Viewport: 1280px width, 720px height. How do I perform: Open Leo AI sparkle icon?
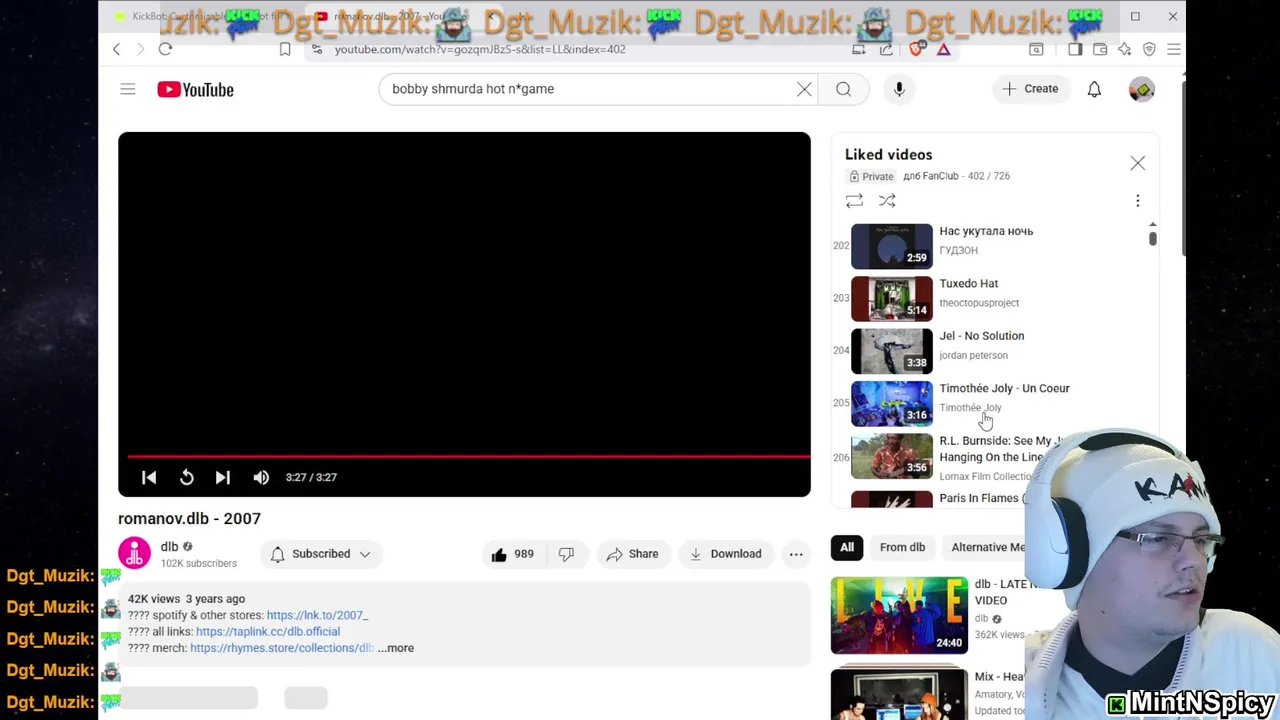(x=1125, y=49)
